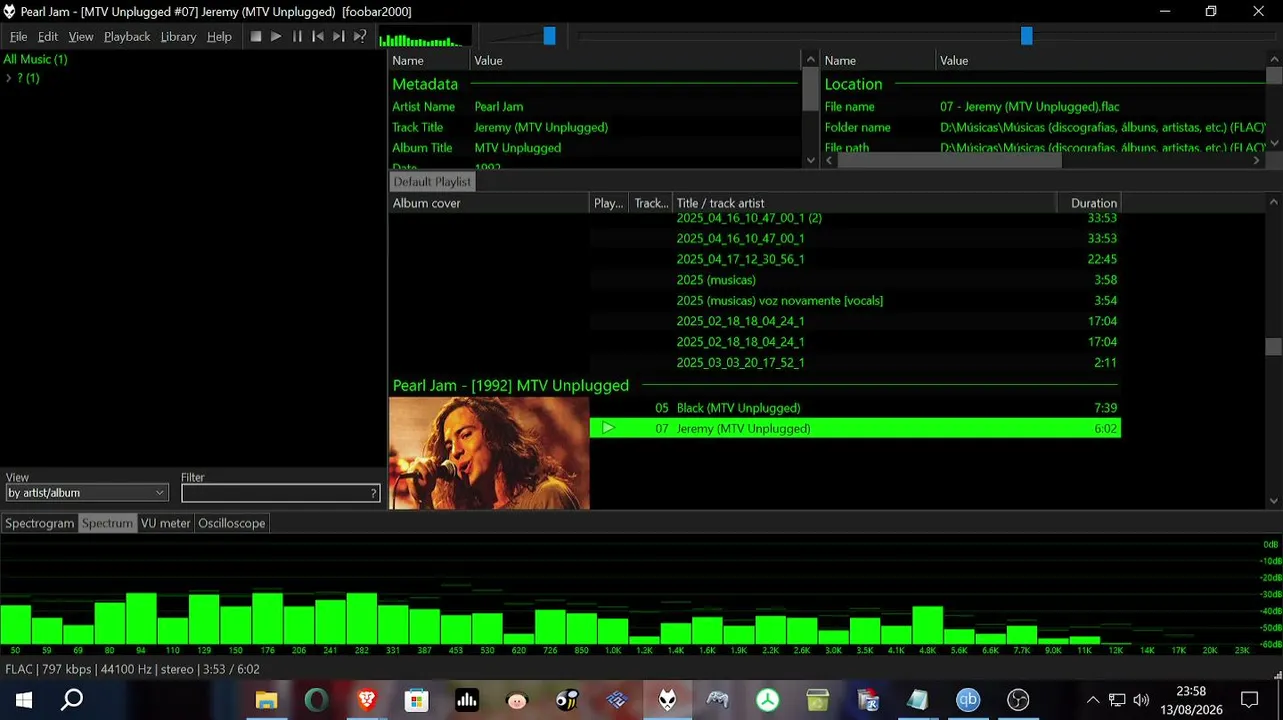Click the Name header in the Metadata panel

429,61
